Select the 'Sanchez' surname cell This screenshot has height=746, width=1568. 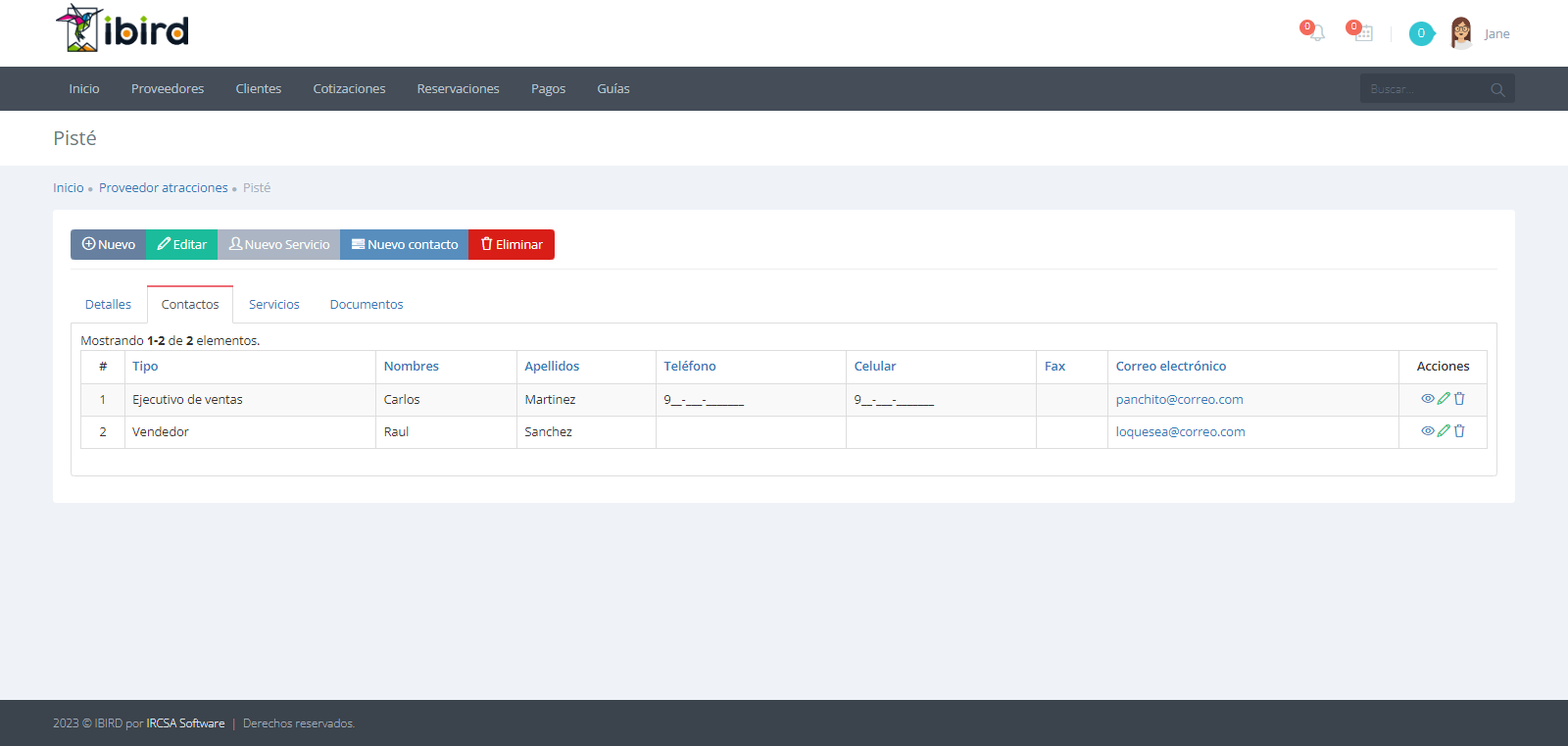point(586,432)
